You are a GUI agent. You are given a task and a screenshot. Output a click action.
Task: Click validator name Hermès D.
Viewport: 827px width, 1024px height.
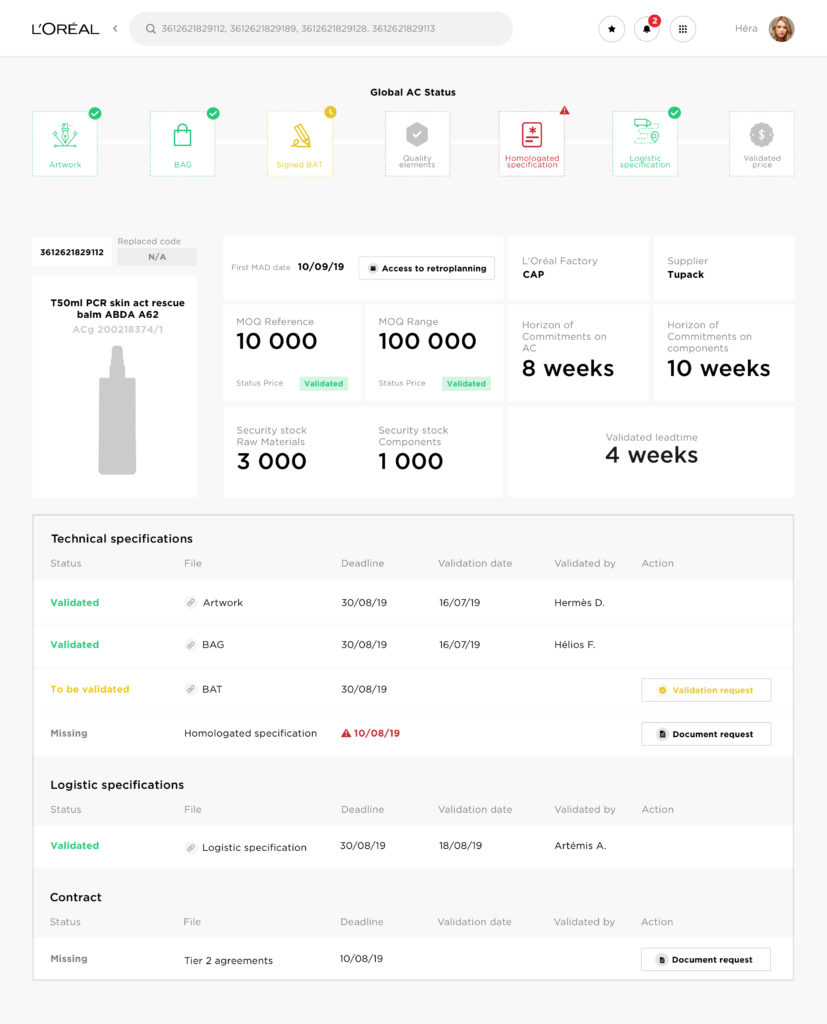tap(579, 603)
